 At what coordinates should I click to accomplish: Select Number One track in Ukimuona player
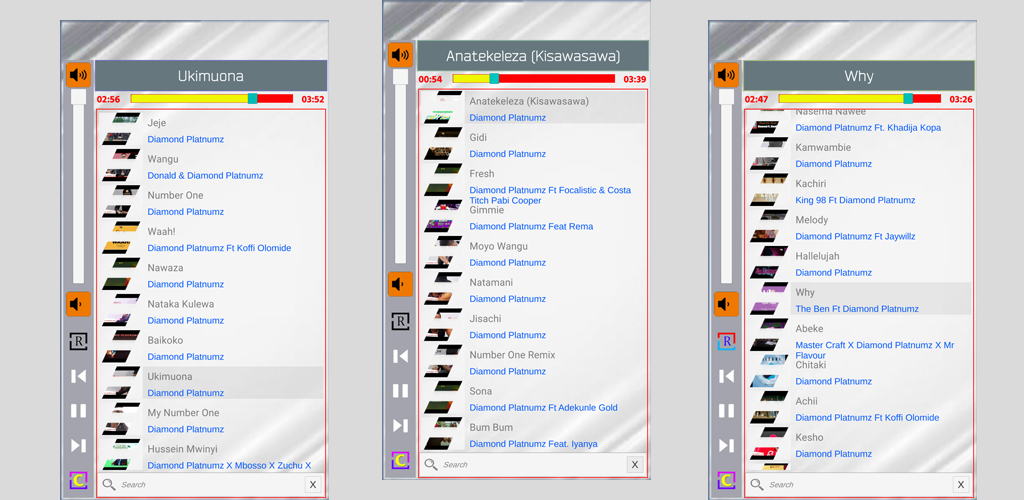point(210,202)
